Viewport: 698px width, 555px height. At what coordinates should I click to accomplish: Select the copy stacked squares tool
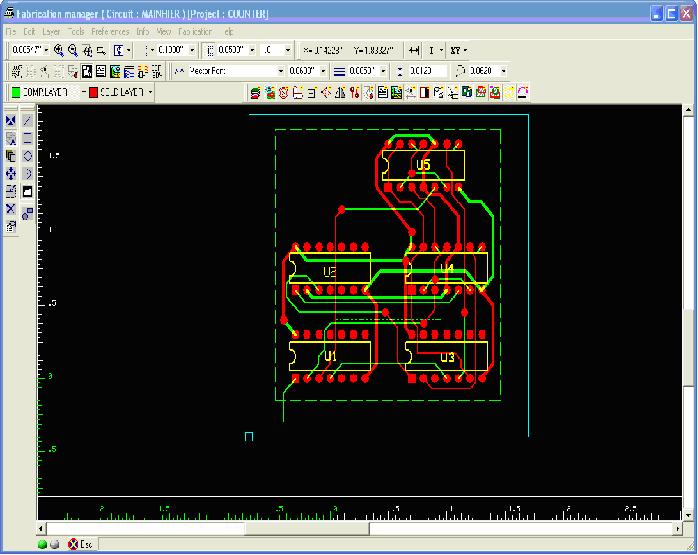(x=11, y=156)
